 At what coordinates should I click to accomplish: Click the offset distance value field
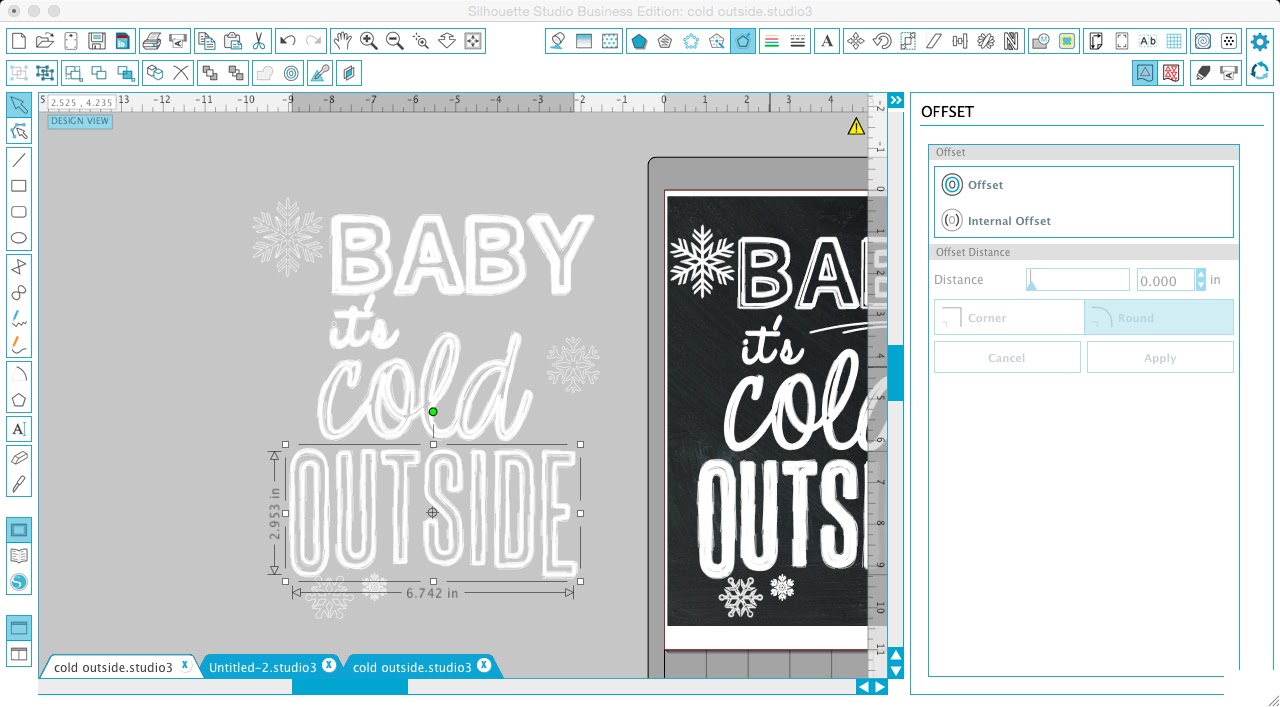click(x=1165, y=281)
